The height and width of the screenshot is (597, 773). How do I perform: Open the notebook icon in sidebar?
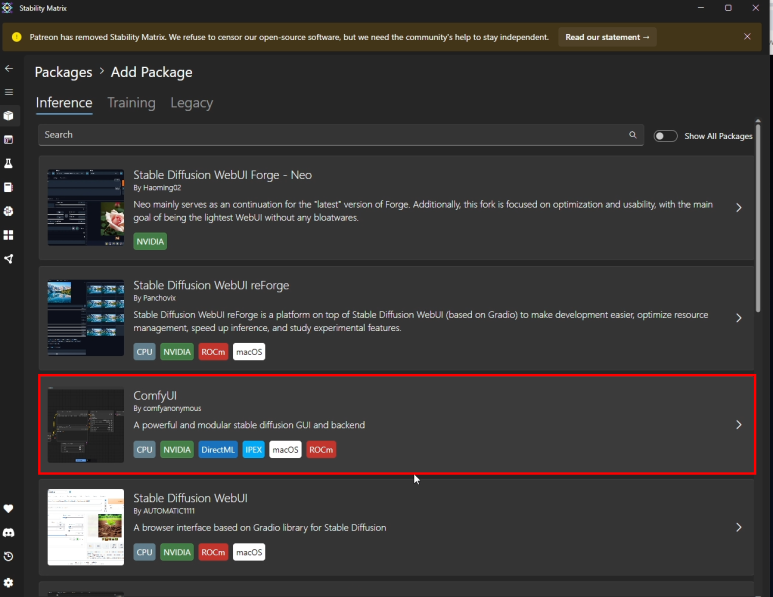click(x=9, y=187)
